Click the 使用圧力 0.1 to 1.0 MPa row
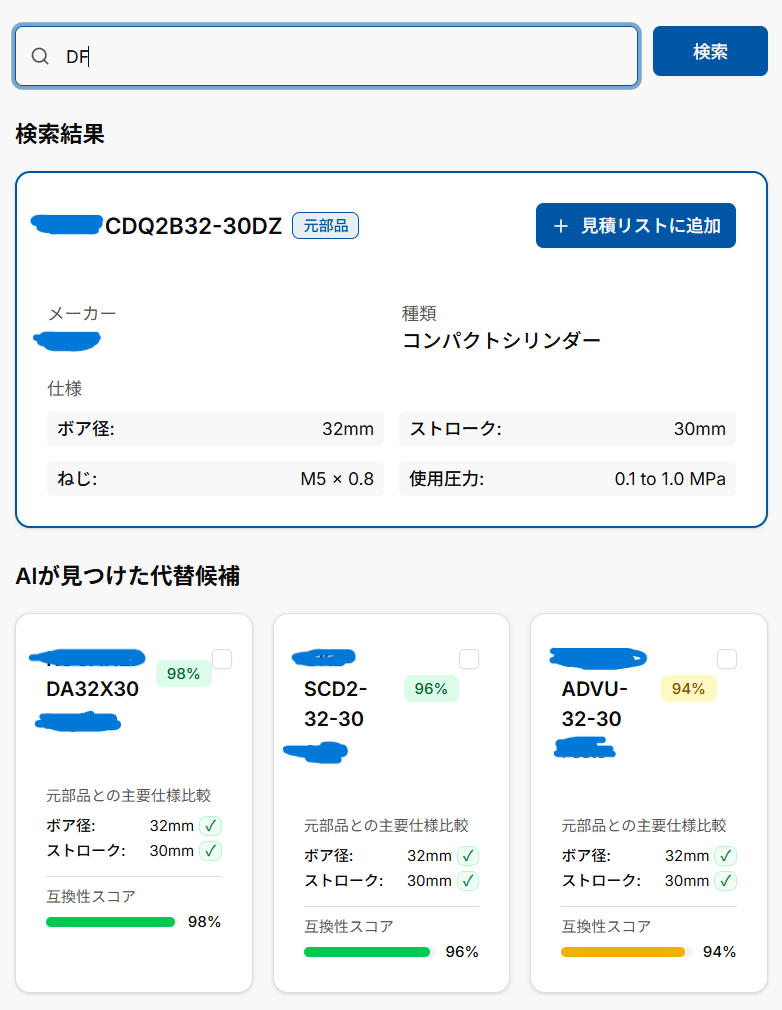This screenshot has height=1010, width=782. (567, 479)
